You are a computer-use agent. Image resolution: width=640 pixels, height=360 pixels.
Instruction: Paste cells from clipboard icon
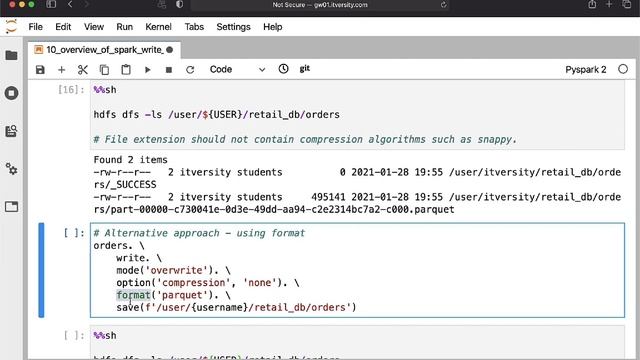(126, 70)
